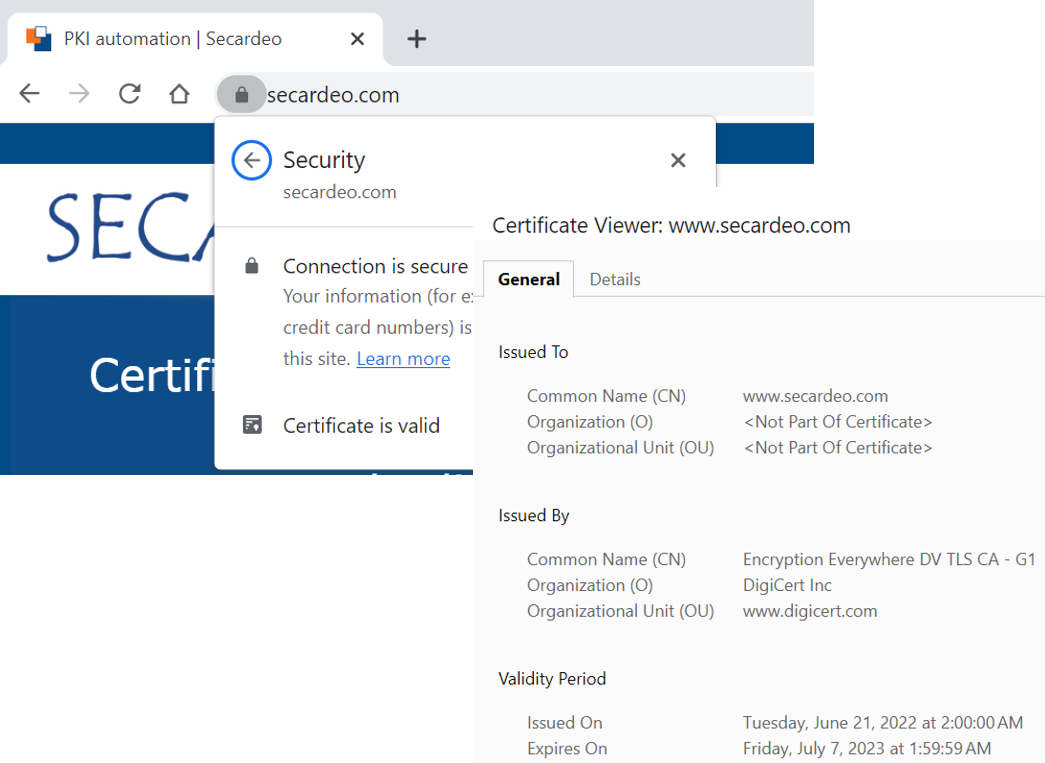Close the PKI automation browser tab

357,39
